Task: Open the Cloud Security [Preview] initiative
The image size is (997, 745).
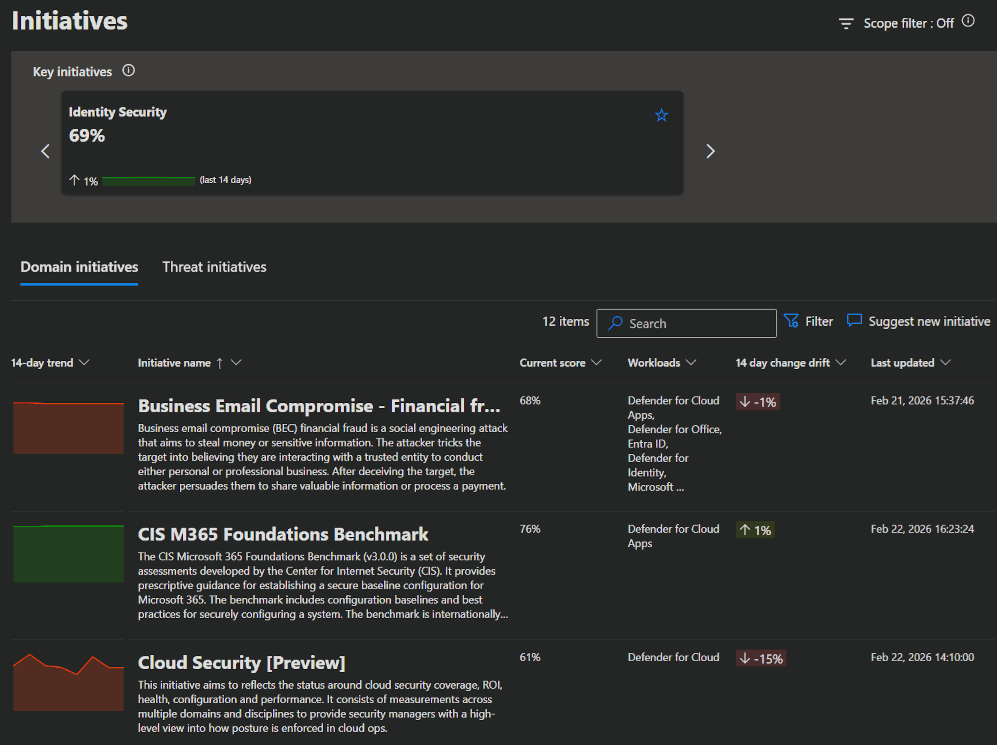Action: click(x=241, y=663)
